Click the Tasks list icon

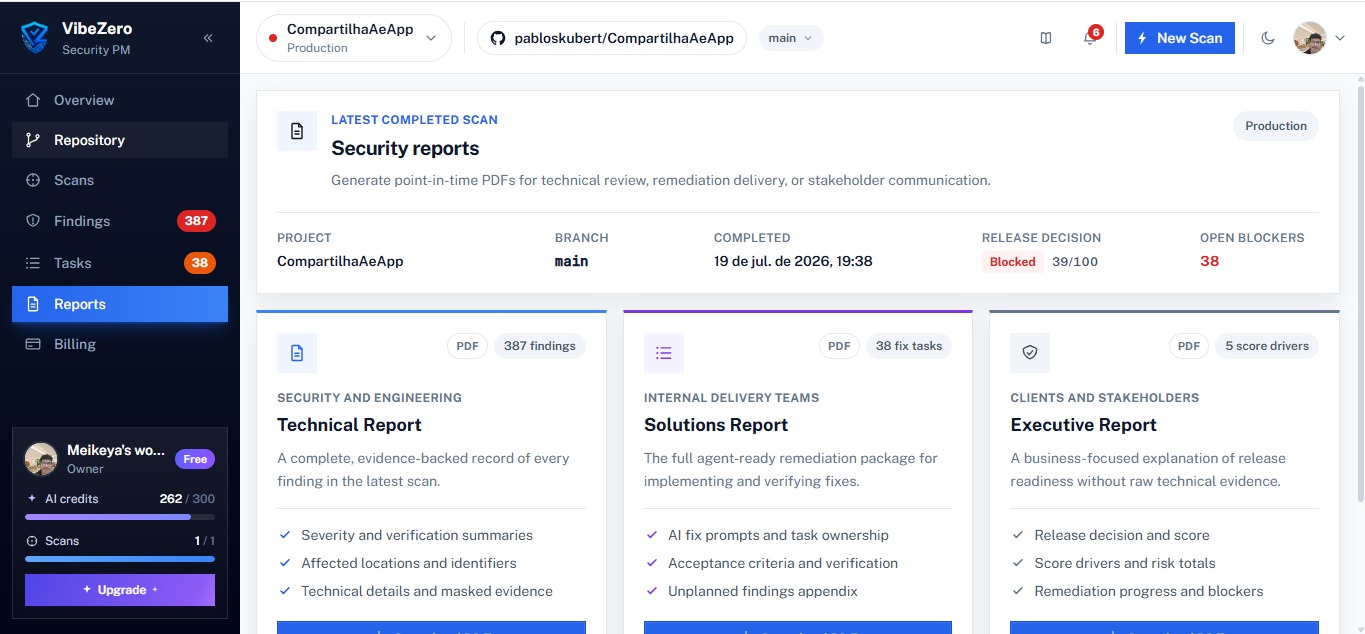(x=33, y=263)
